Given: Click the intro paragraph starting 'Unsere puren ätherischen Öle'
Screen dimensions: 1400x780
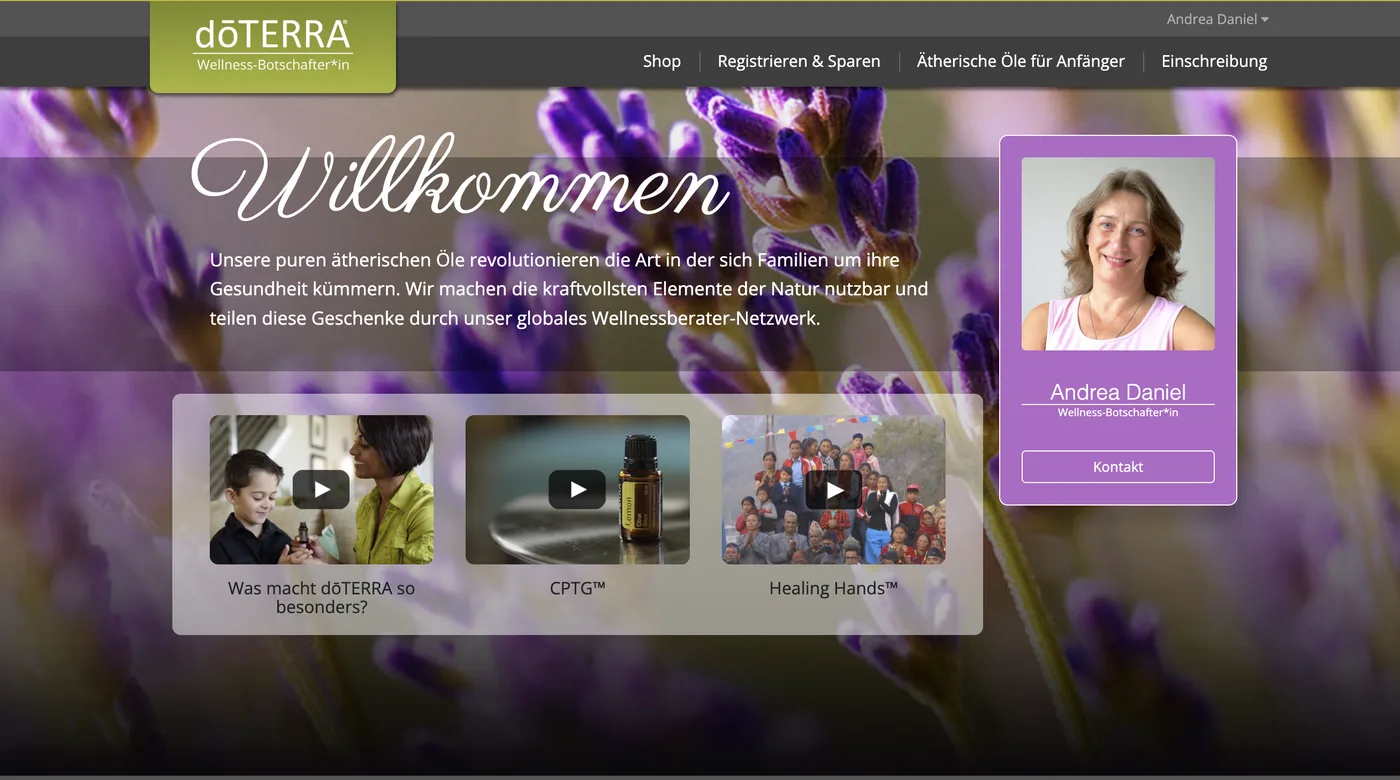Looking at the screenshot, I should [x=569, y=289].
